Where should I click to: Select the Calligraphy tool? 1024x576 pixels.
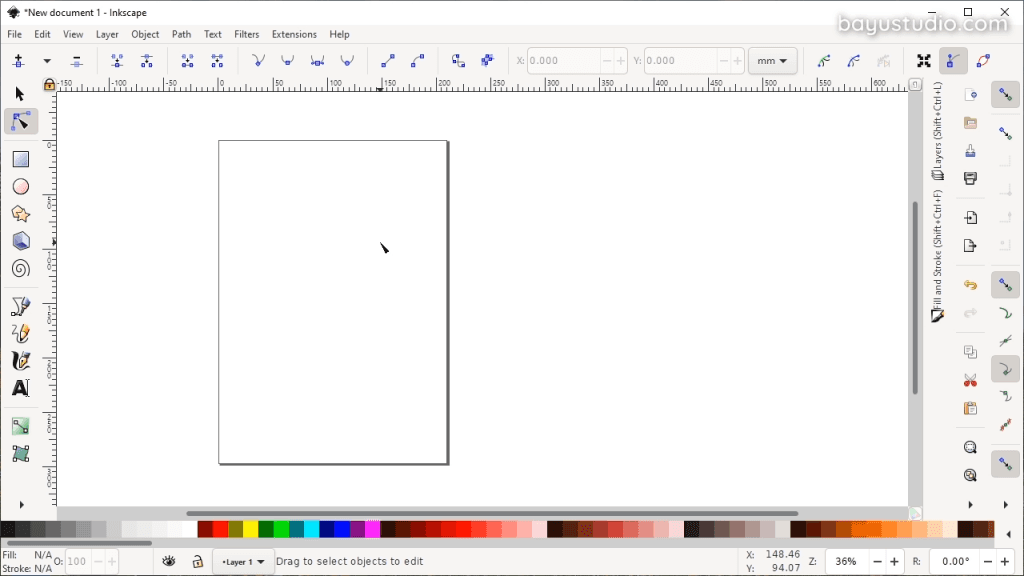pyautogui.click(x=21, y=360)
